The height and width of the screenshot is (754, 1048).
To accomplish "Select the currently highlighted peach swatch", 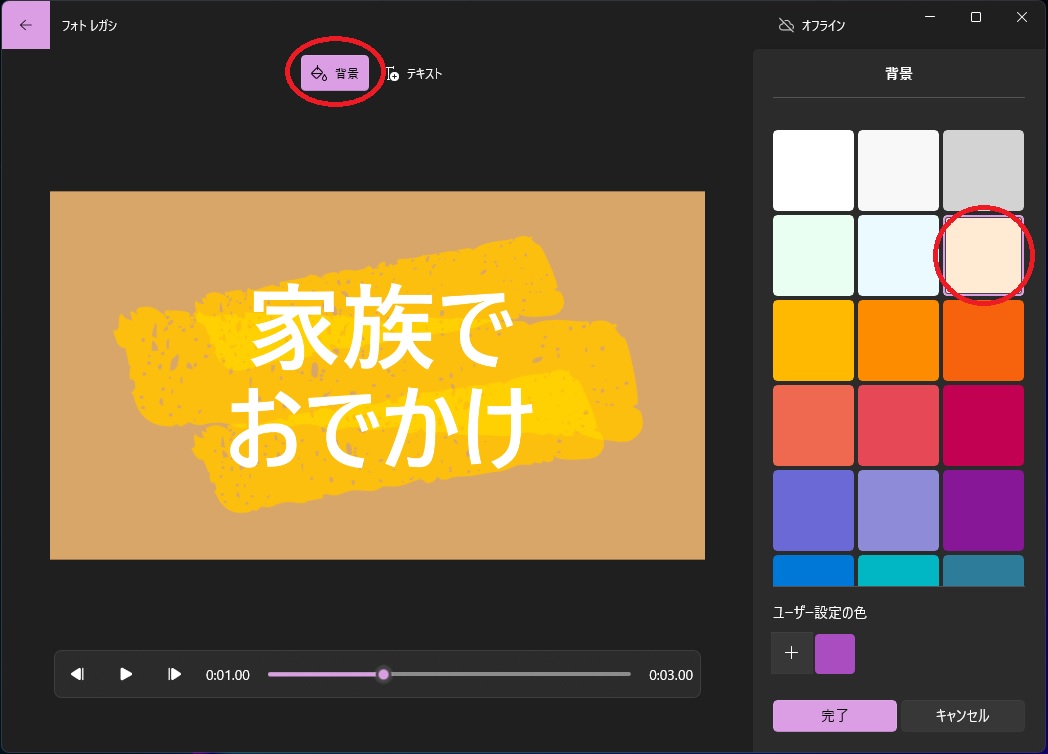I will click(983, 255).
